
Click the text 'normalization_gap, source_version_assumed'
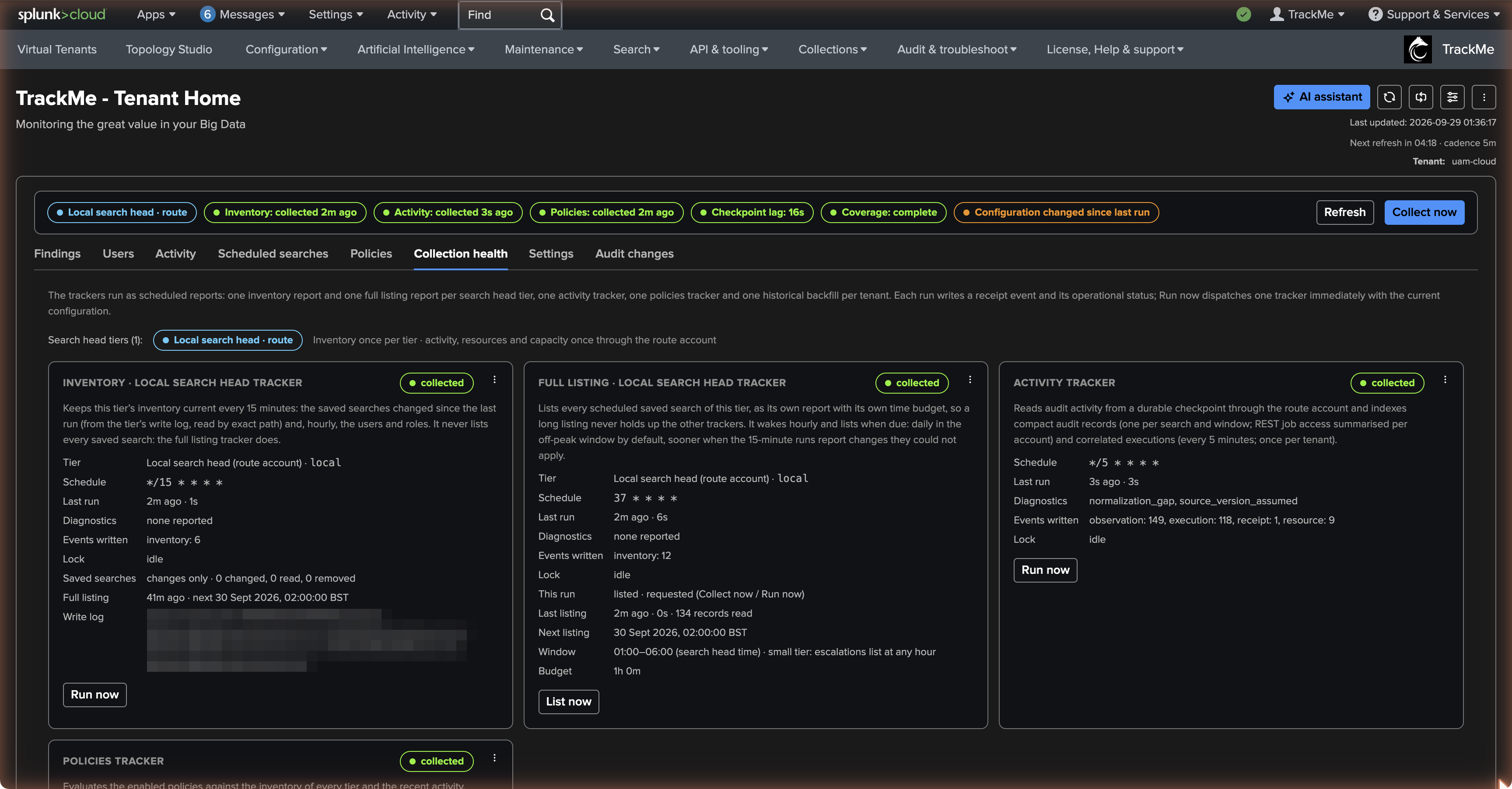coord(1193,501)
